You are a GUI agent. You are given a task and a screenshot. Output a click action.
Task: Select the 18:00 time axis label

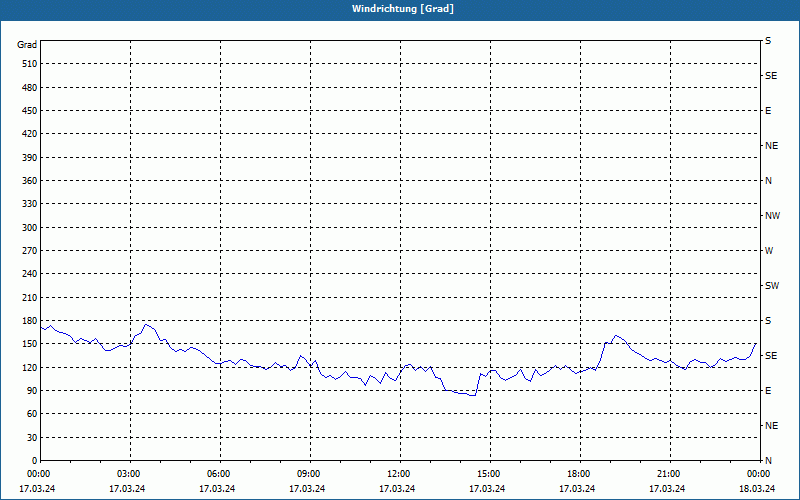pyautogui.click(x=578, y=473)
